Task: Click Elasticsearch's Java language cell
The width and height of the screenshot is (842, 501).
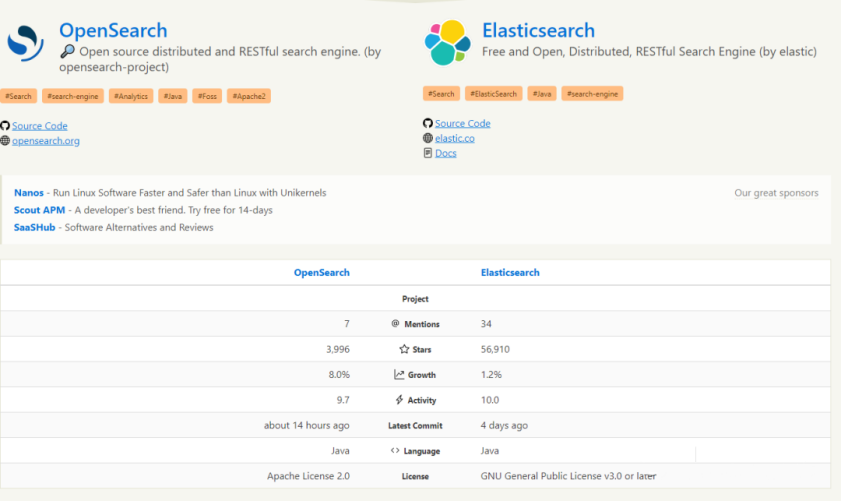Action: (490, 451)
